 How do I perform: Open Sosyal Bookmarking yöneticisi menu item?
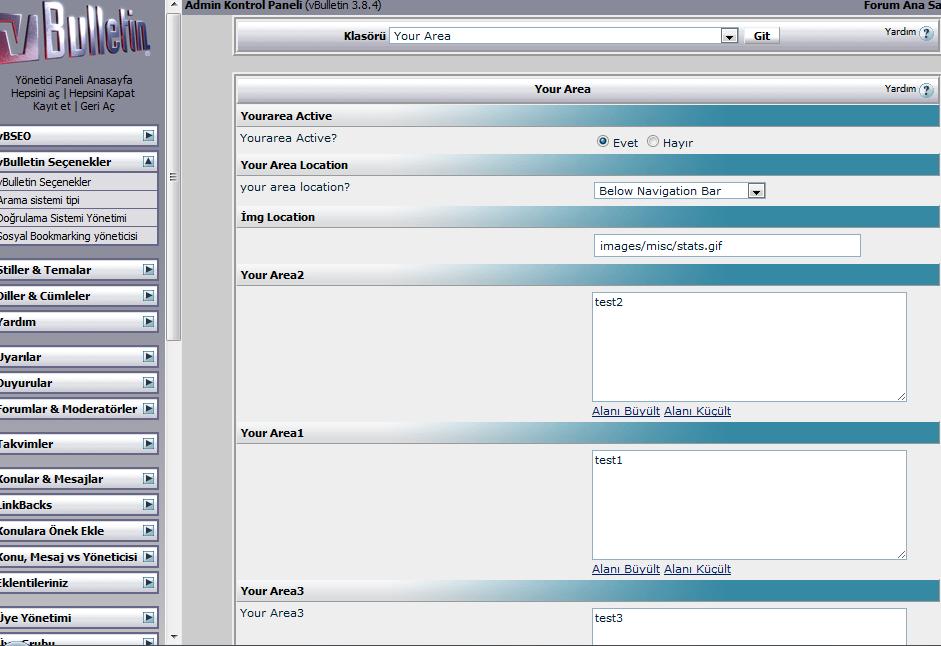(66, 236)
